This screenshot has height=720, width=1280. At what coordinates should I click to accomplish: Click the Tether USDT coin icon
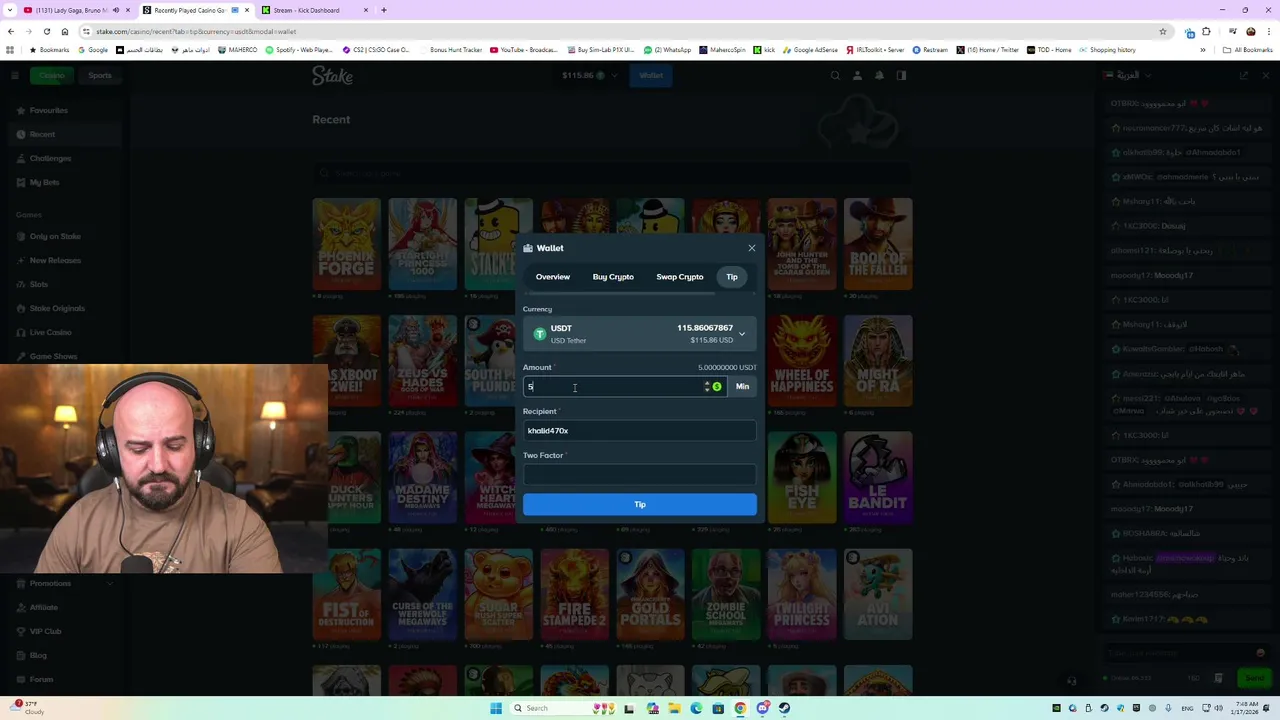pyautogui.click(x=540, y=334)
